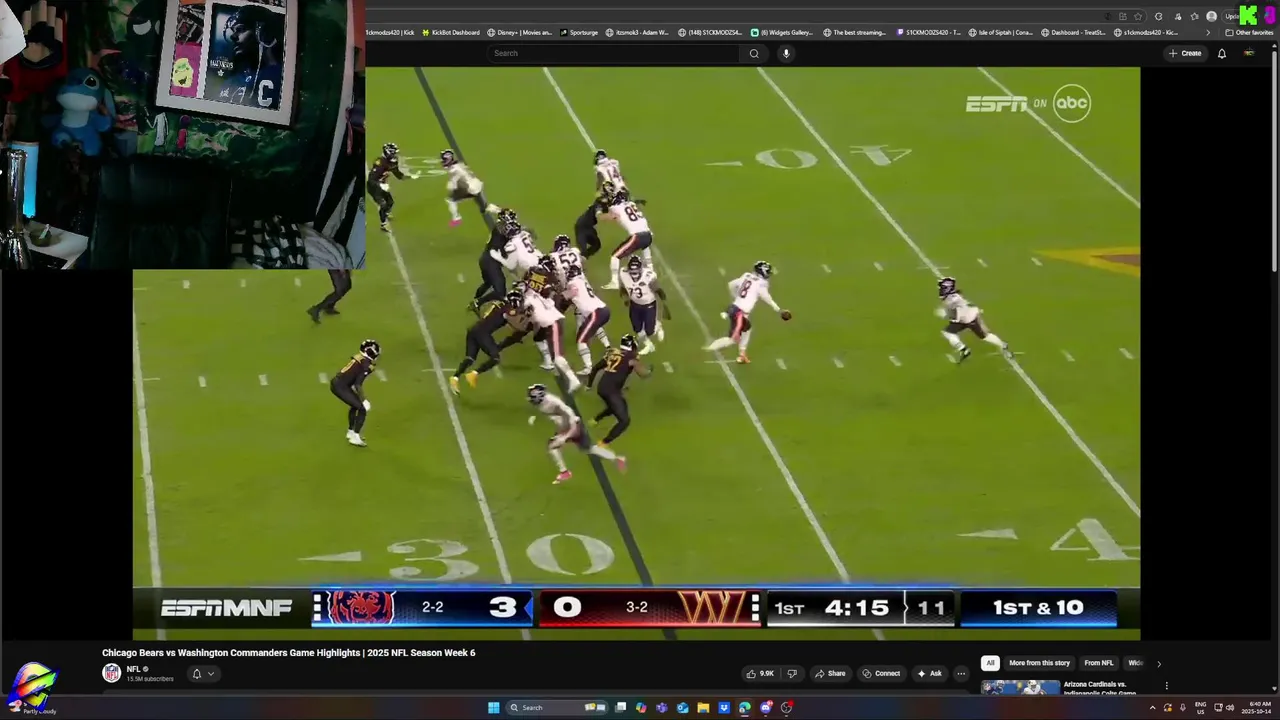Click the Create button
Image resolution: width=1280 pixels, height=720 pixels.
pyautogui.click(x=1185, y=53)
